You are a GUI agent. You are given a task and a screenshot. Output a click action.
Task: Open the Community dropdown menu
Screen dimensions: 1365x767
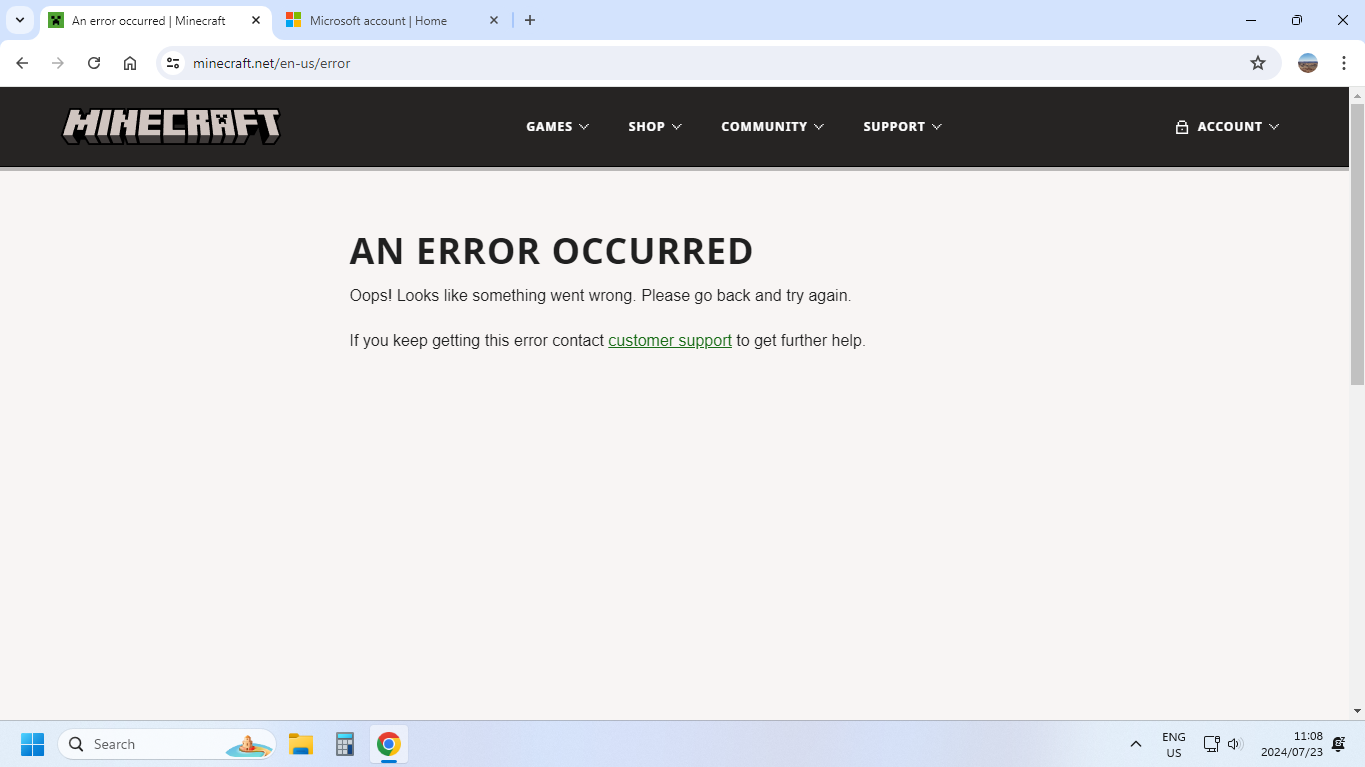click(x=772, y=127)
